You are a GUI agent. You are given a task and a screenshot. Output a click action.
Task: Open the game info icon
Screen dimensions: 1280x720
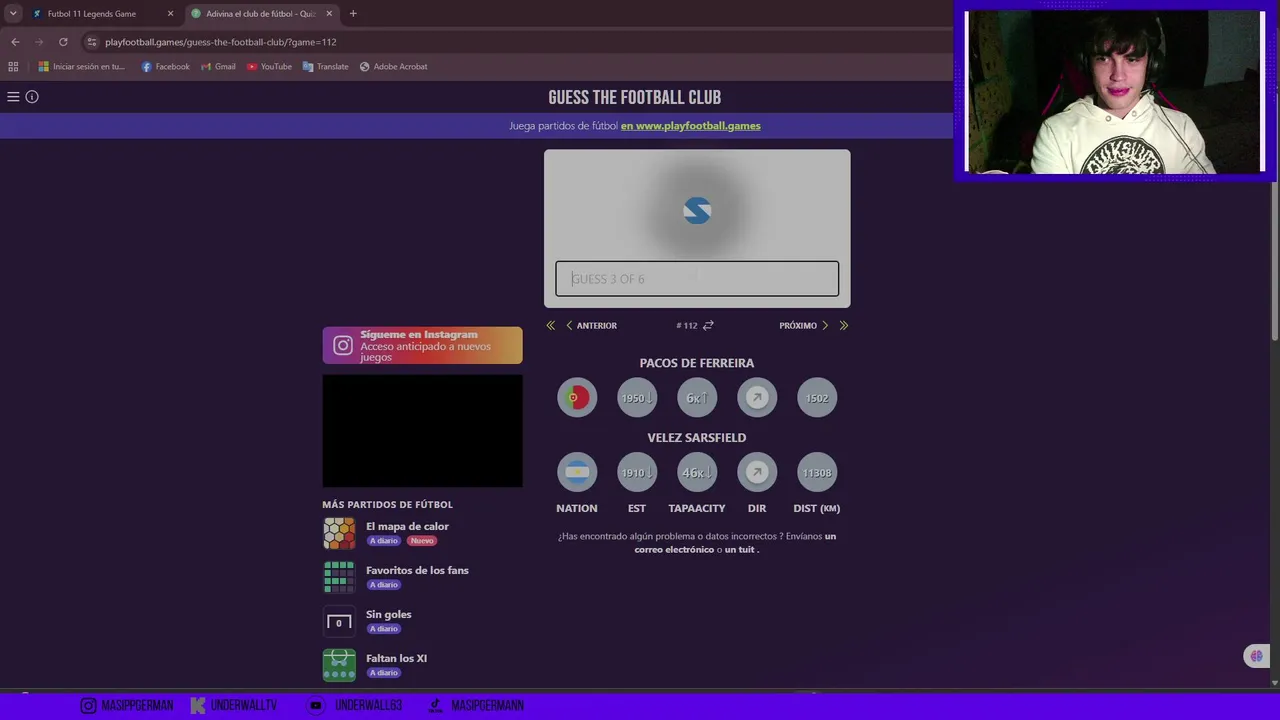[32, 97]
